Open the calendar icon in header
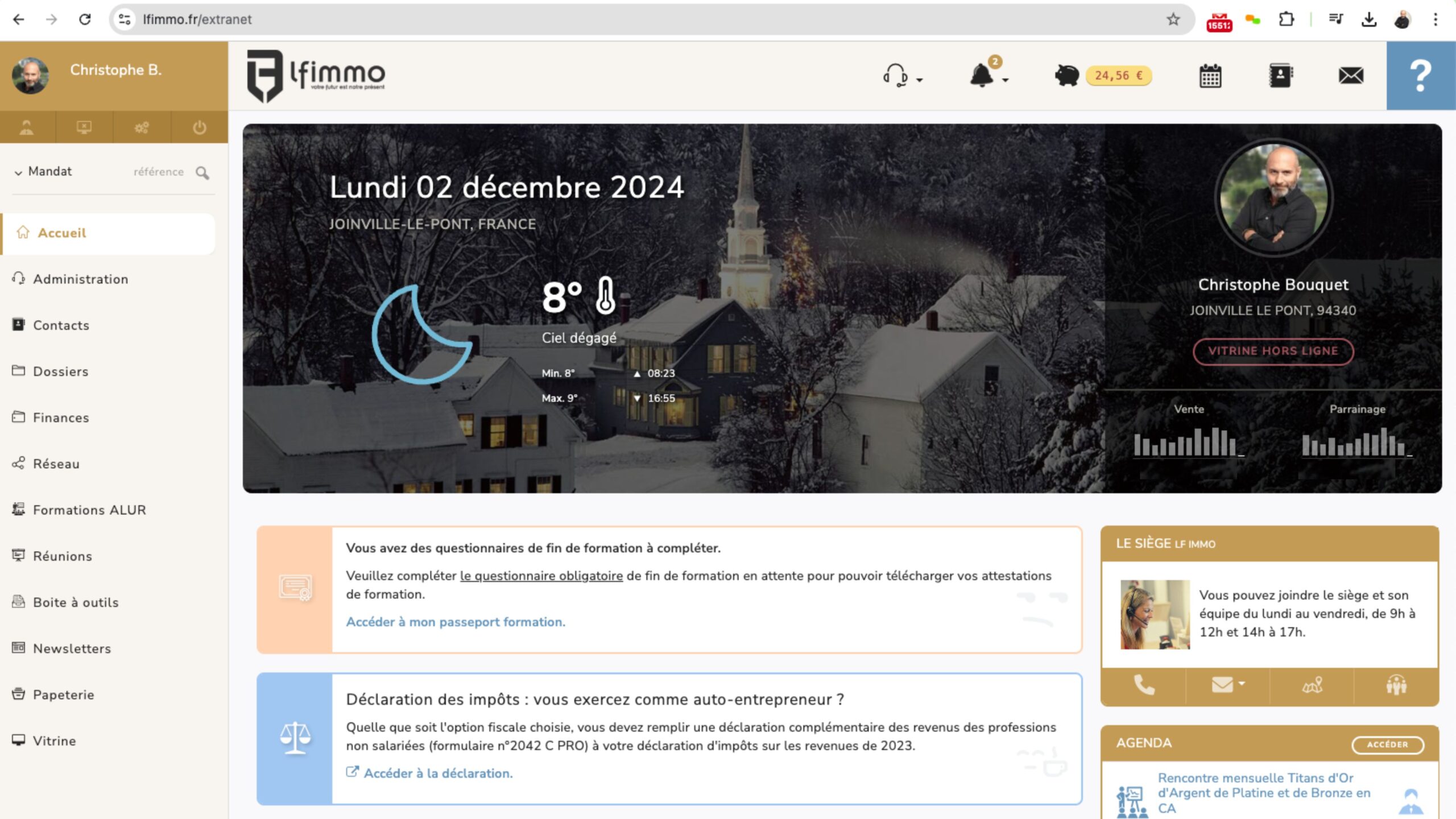The image size is (1456, 819). pos(1210,76)
